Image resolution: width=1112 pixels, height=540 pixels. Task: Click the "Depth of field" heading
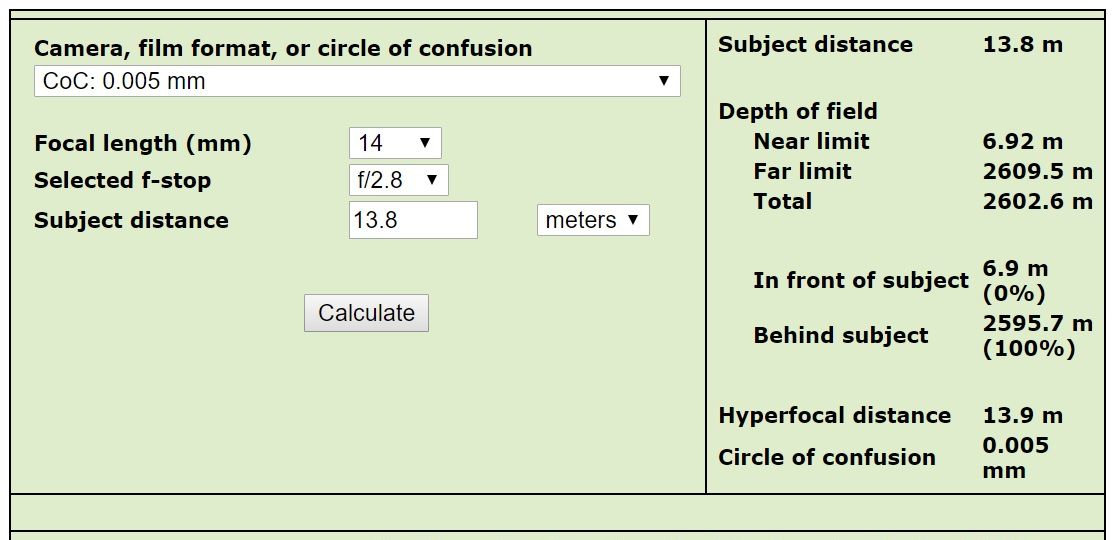pos(798,111)
